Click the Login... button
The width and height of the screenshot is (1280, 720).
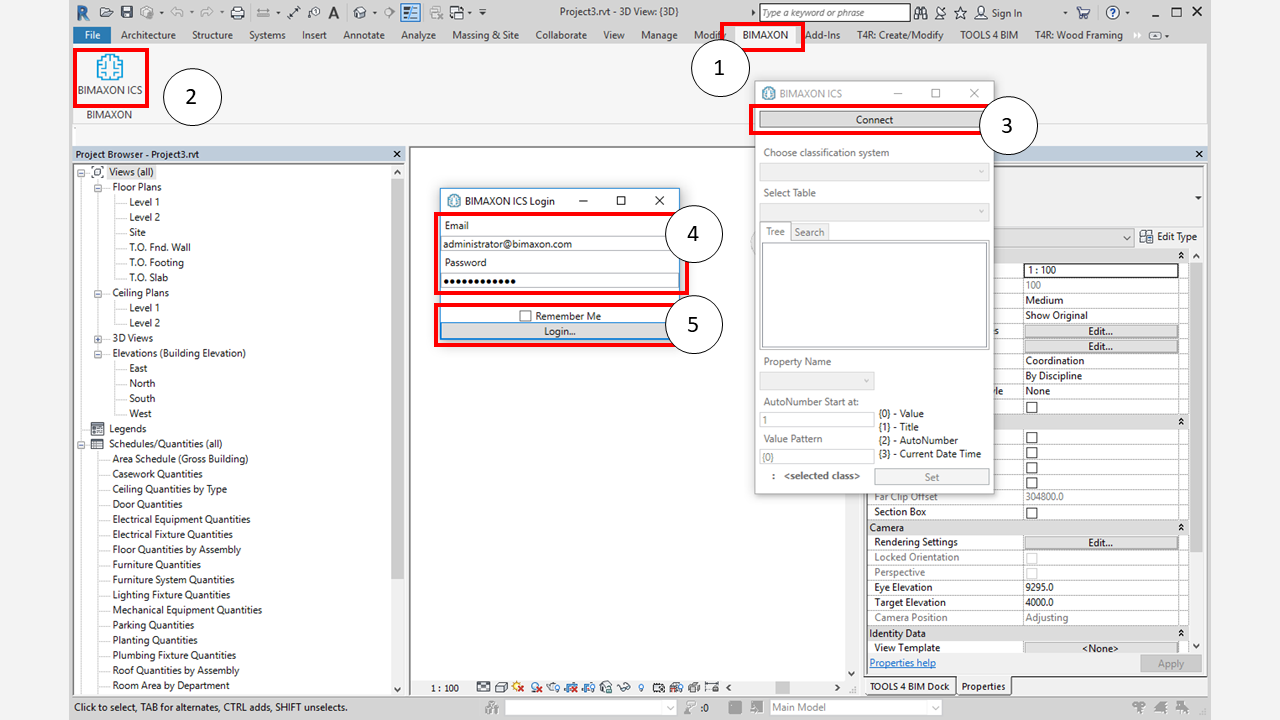click(559, 331)
